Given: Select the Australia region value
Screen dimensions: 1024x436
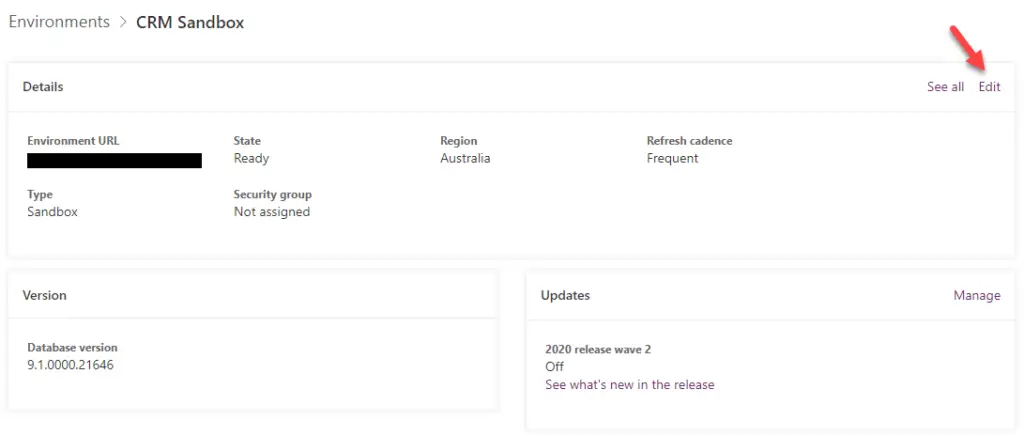Looking at the screenshot, I should coord(465,159).
